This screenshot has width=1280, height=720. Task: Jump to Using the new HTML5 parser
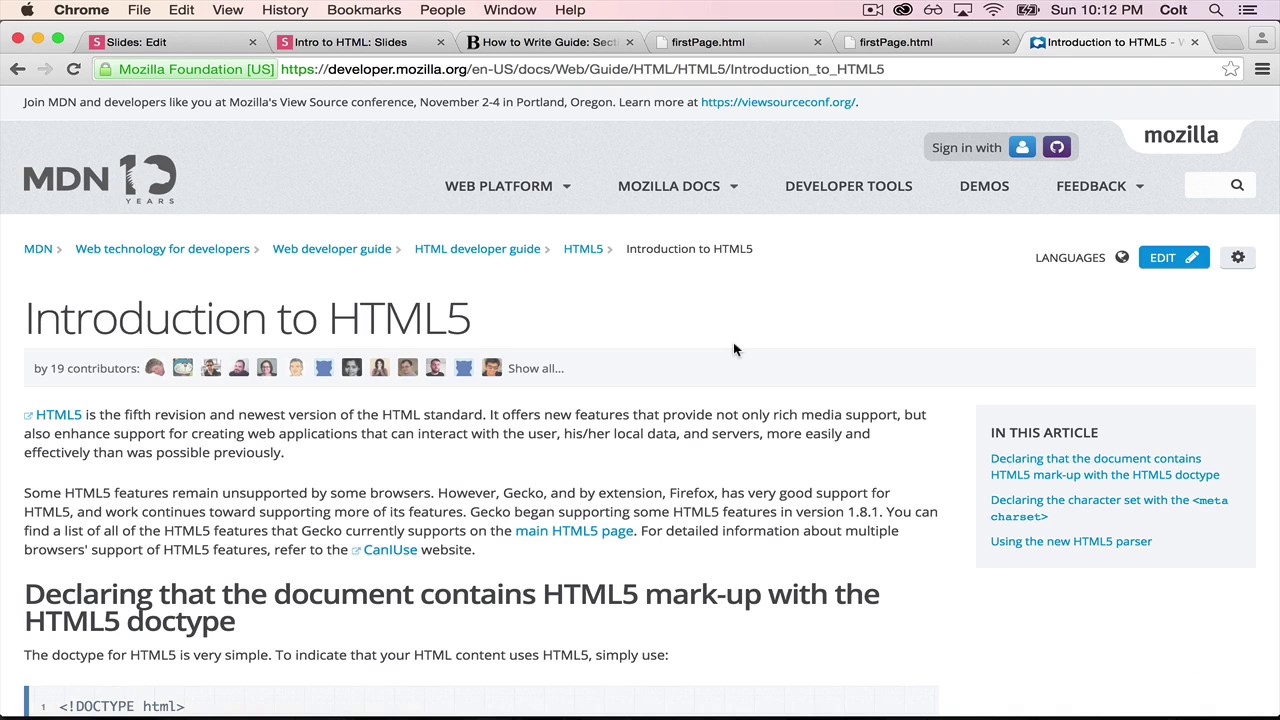[1071, 541]
